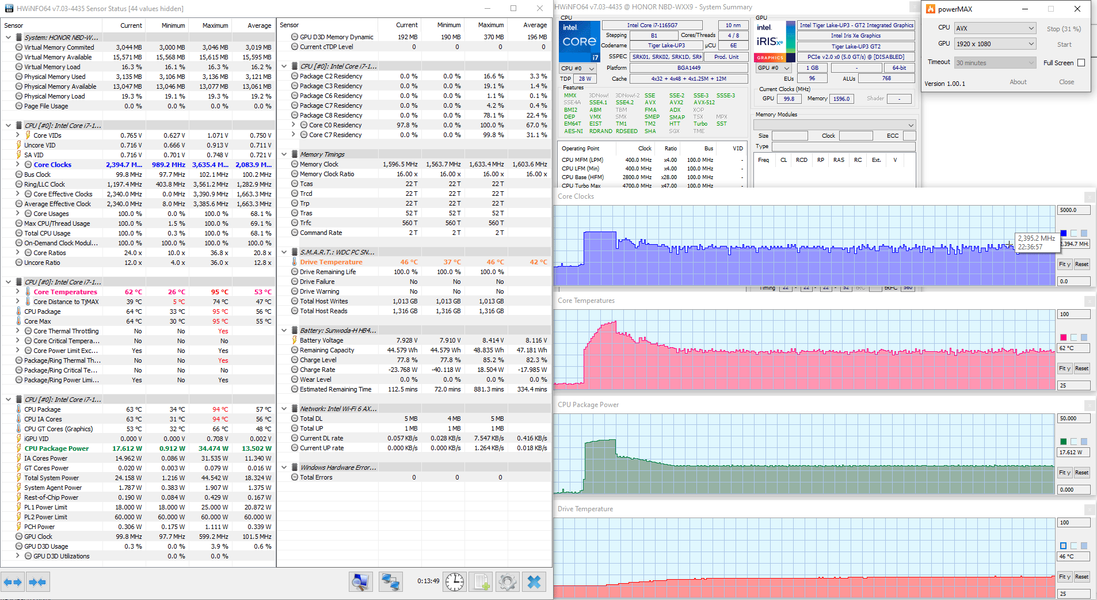Reset min/max values with clock icon

coord(454,581)
